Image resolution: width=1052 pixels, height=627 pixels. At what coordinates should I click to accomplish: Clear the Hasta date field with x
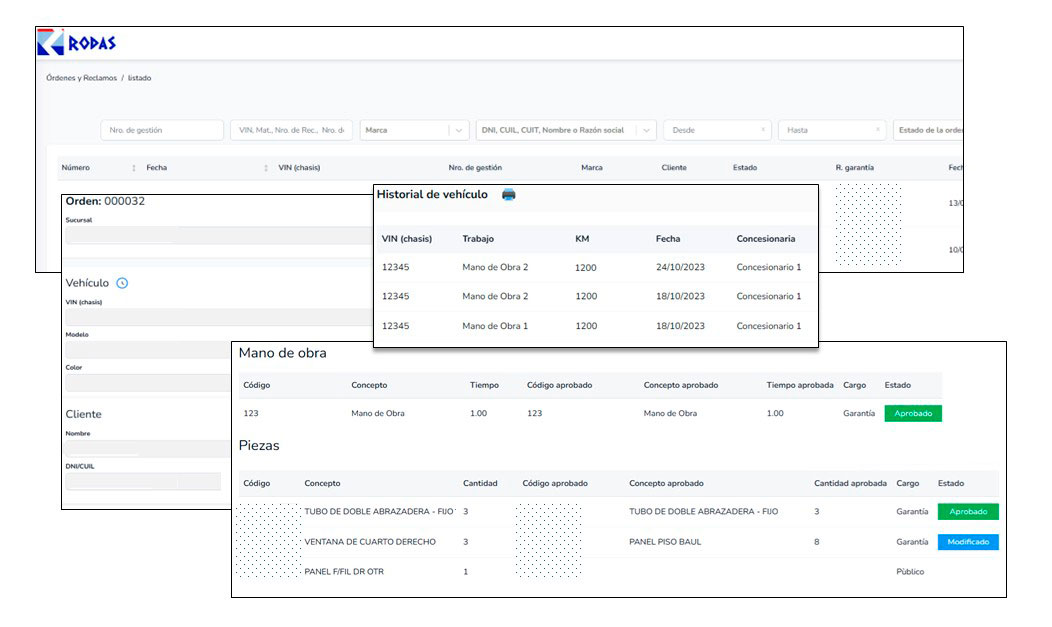point(878,130)
